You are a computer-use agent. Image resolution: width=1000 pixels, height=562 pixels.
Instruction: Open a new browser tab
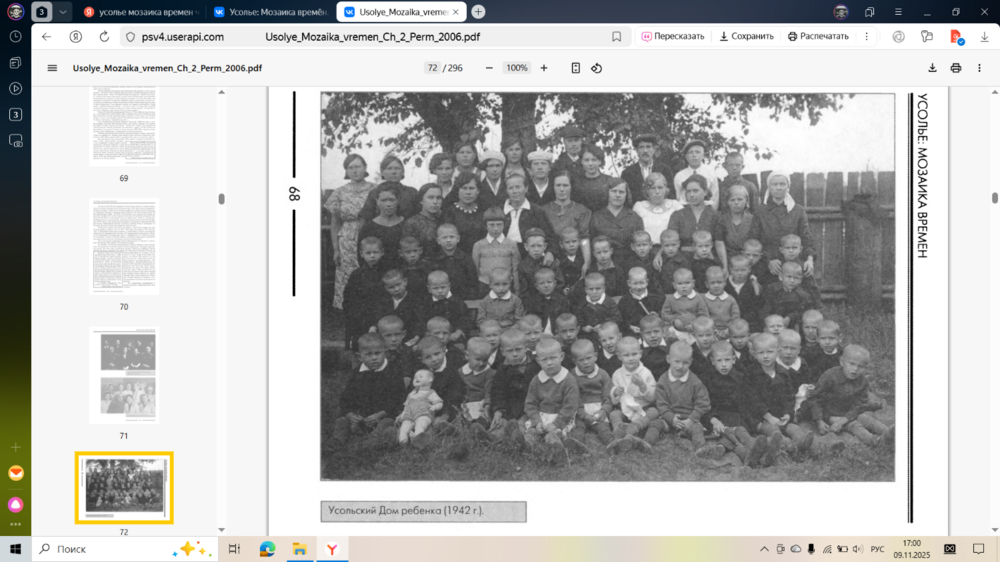point(478,11)
